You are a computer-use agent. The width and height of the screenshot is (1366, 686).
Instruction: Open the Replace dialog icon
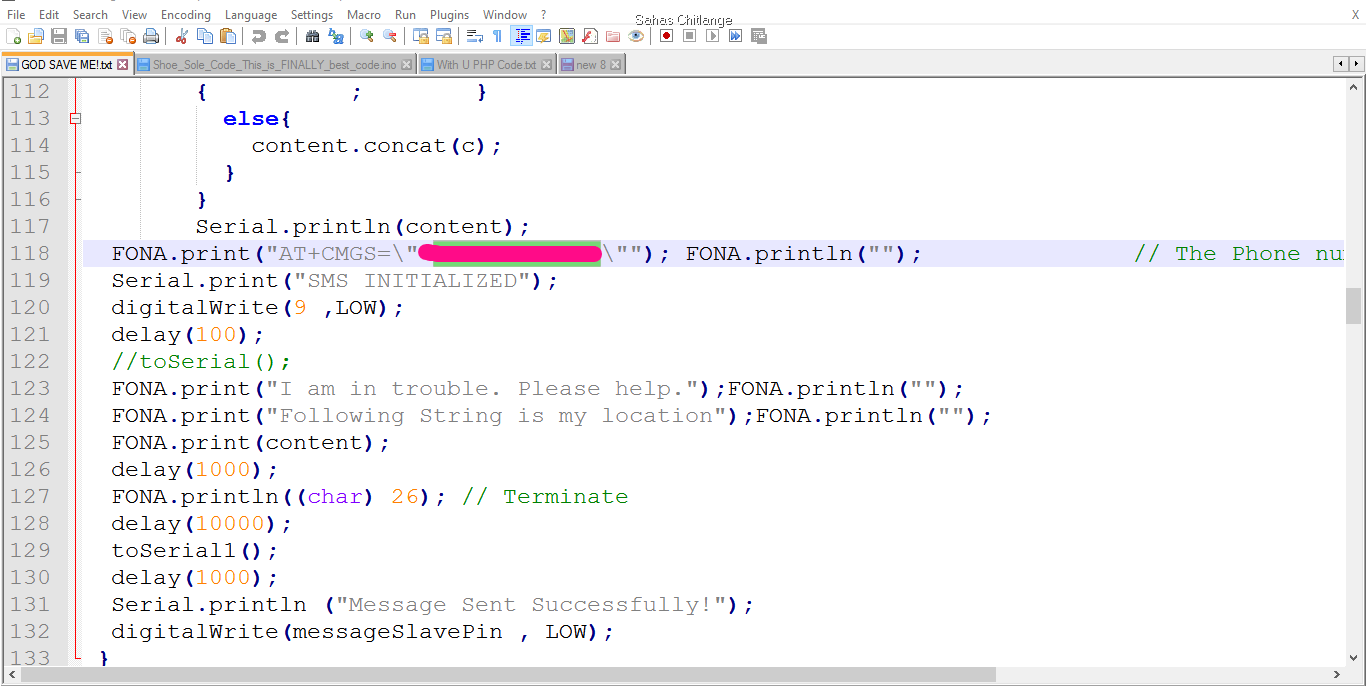tap(336, 36)
